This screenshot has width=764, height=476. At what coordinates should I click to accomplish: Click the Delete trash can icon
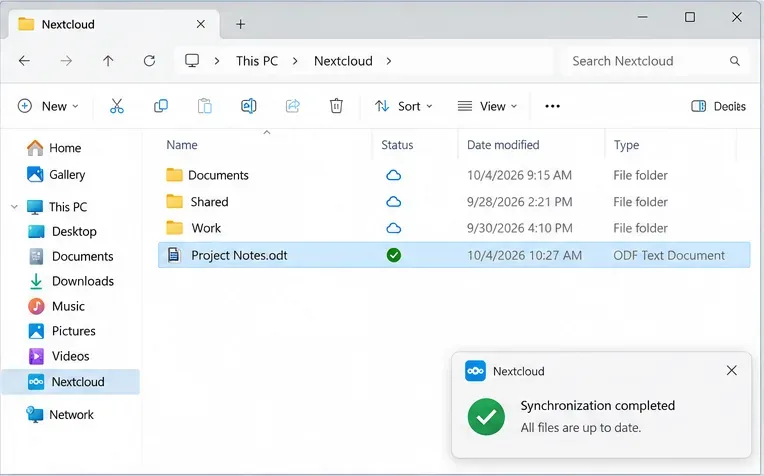[336, 106]
